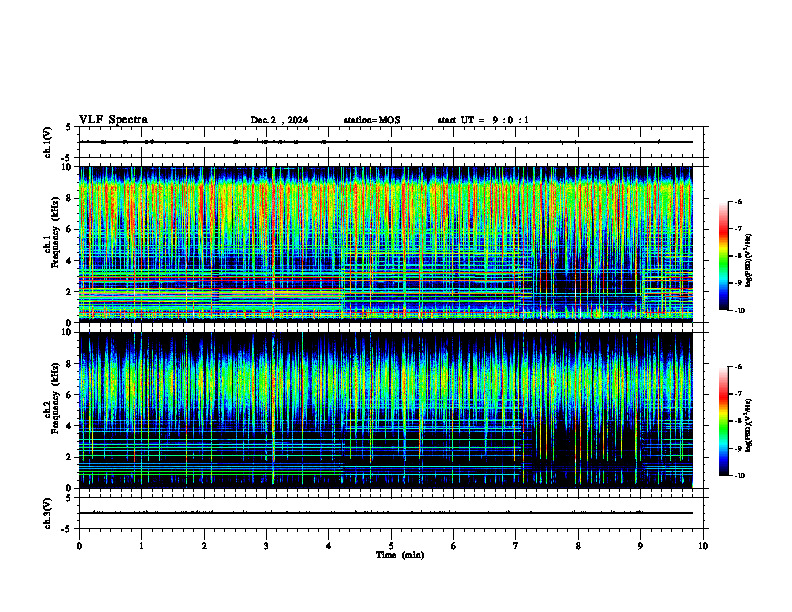Image resolution: width=792 pixels, height=612 pixels.
Task: Select the "Dec. 2 , 2024" date label
Action: coord(279,120)
